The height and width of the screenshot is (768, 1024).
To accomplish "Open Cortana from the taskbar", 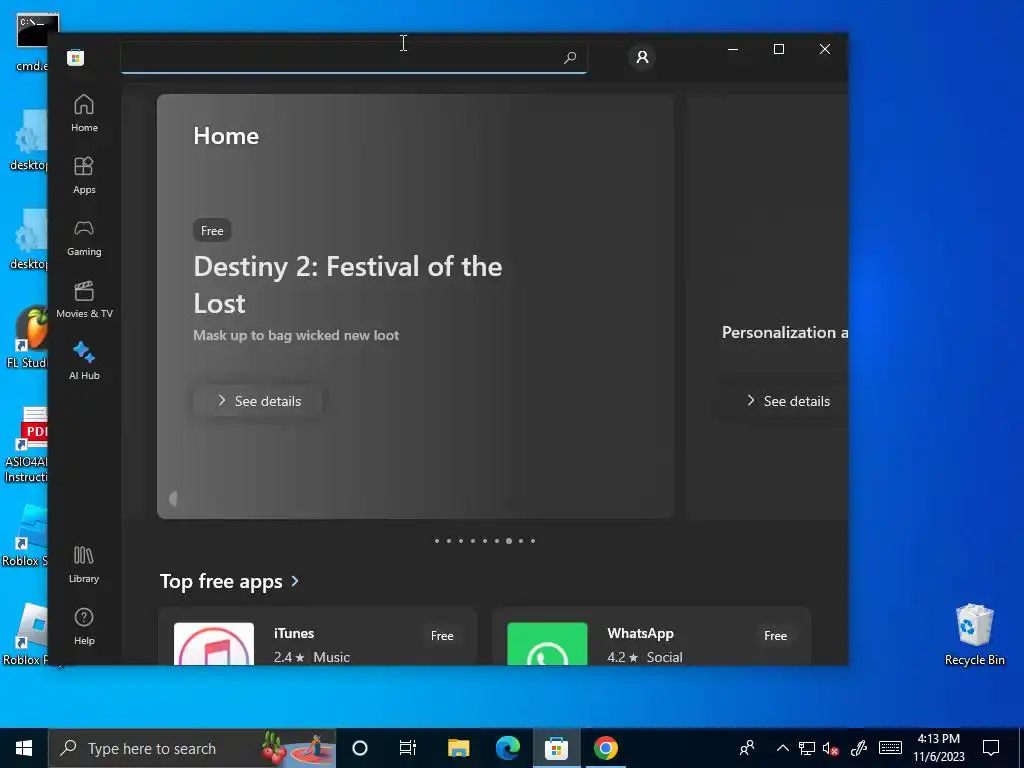I will click(x=360, y=748).
